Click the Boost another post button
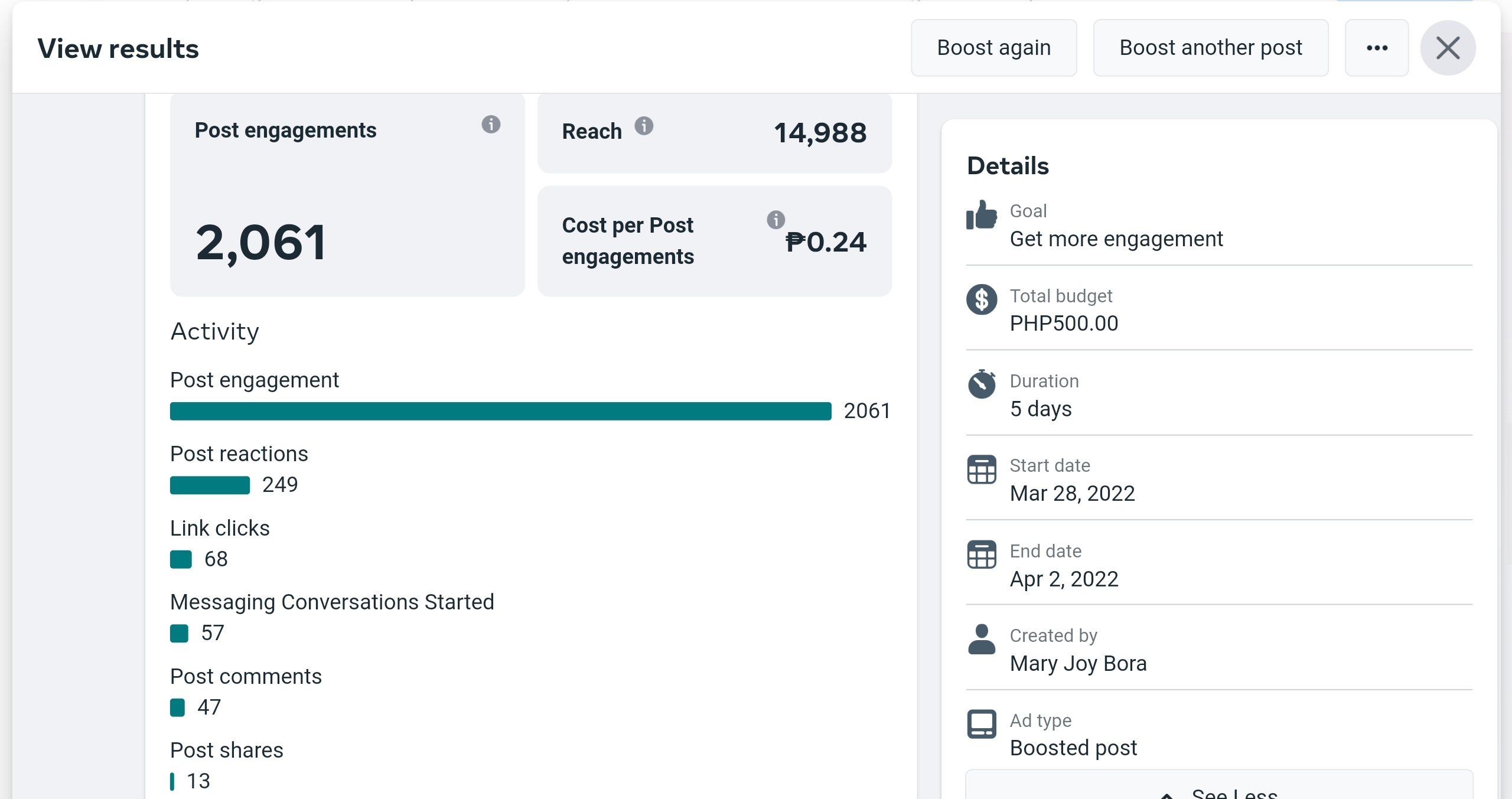This screenshot has width=1512, height=799. [1211, 48]
